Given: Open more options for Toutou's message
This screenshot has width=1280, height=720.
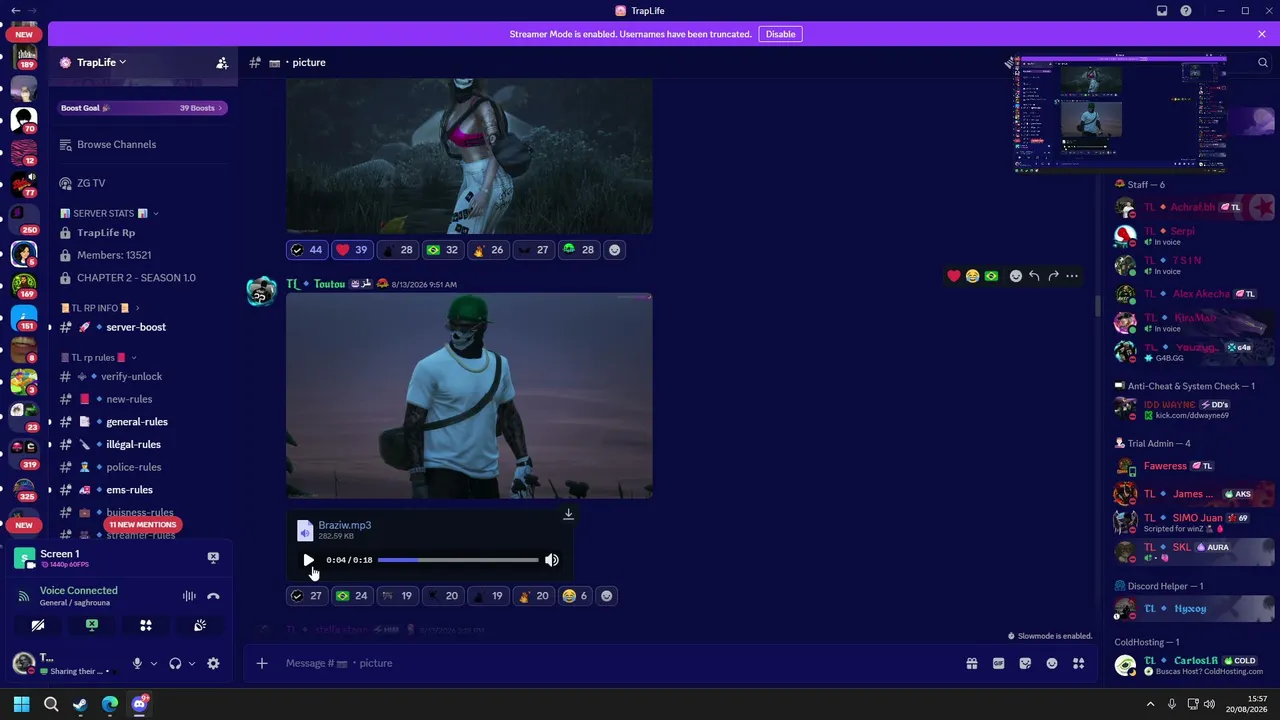Looking at the screenshot, I should (1072, 276).
